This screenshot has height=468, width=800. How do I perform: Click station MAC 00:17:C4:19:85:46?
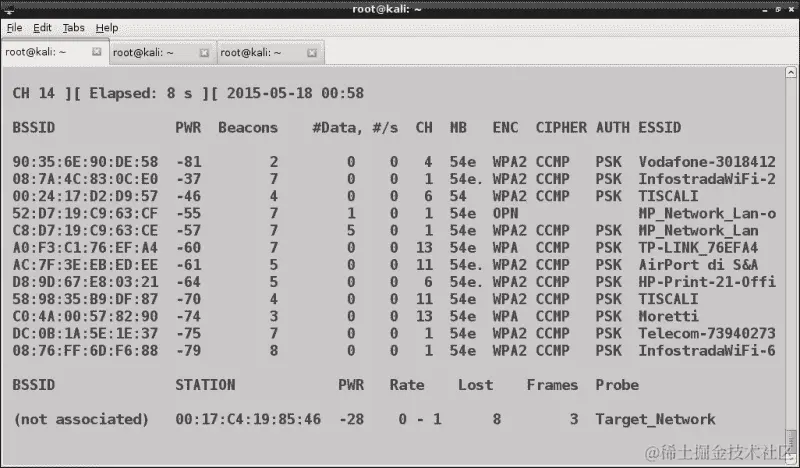pyautogui.click(x=248, y=419)
